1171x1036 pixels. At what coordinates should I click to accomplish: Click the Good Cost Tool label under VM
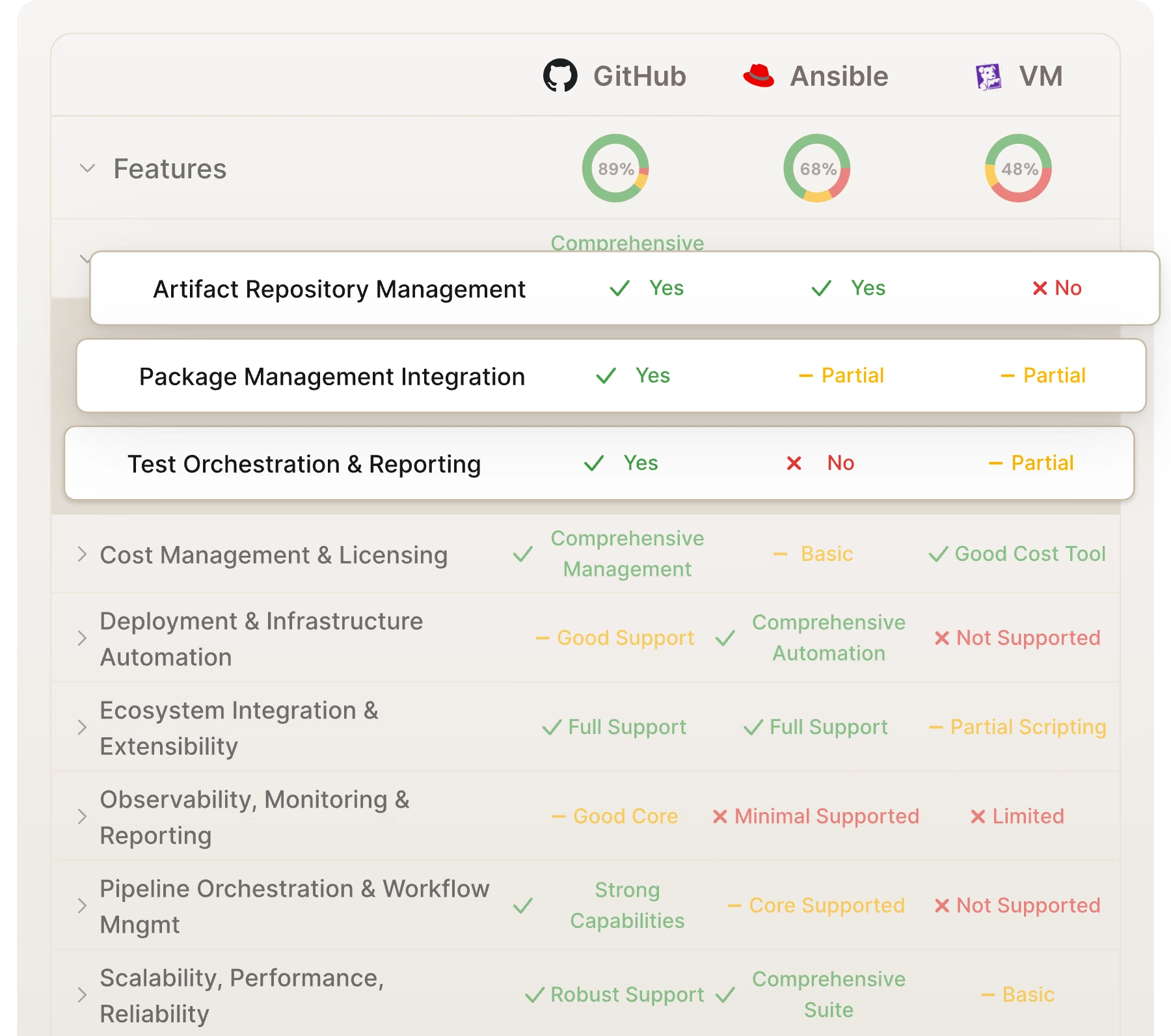point(1030,554)
